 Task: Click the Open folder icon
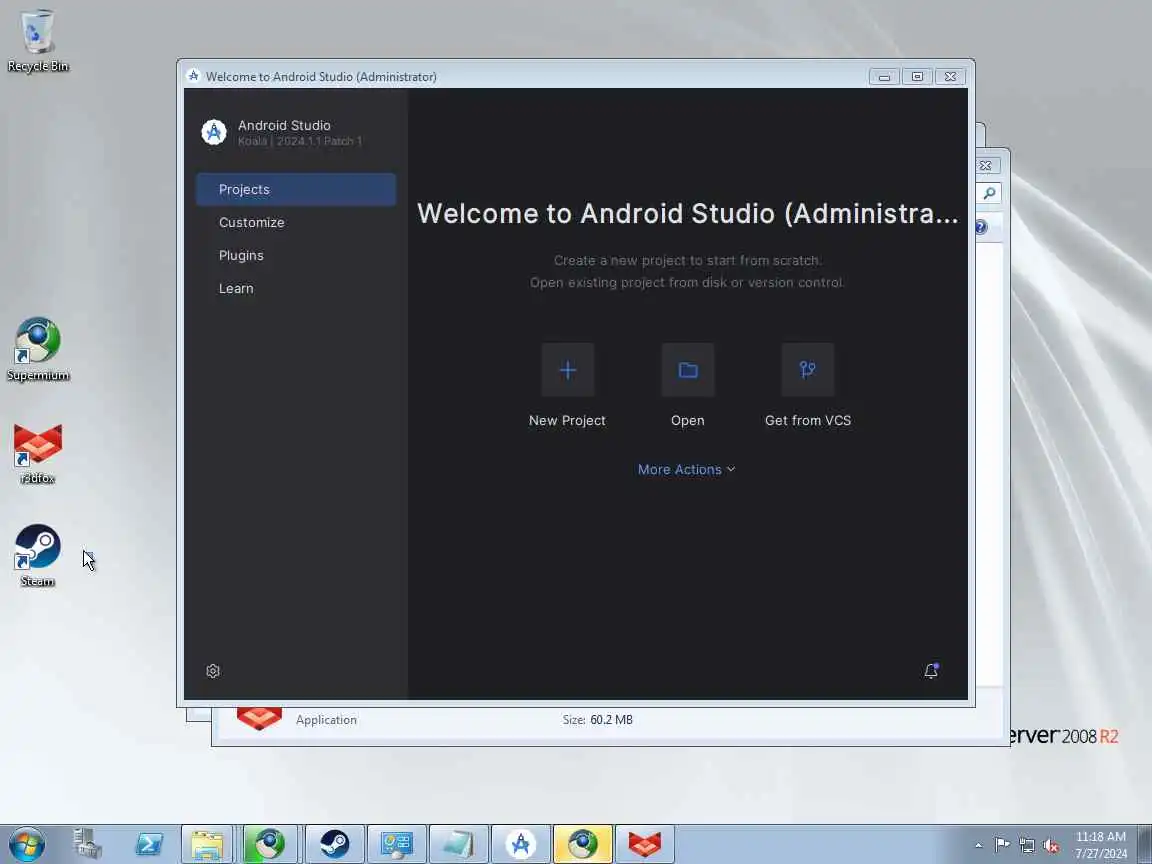point(688,370)
